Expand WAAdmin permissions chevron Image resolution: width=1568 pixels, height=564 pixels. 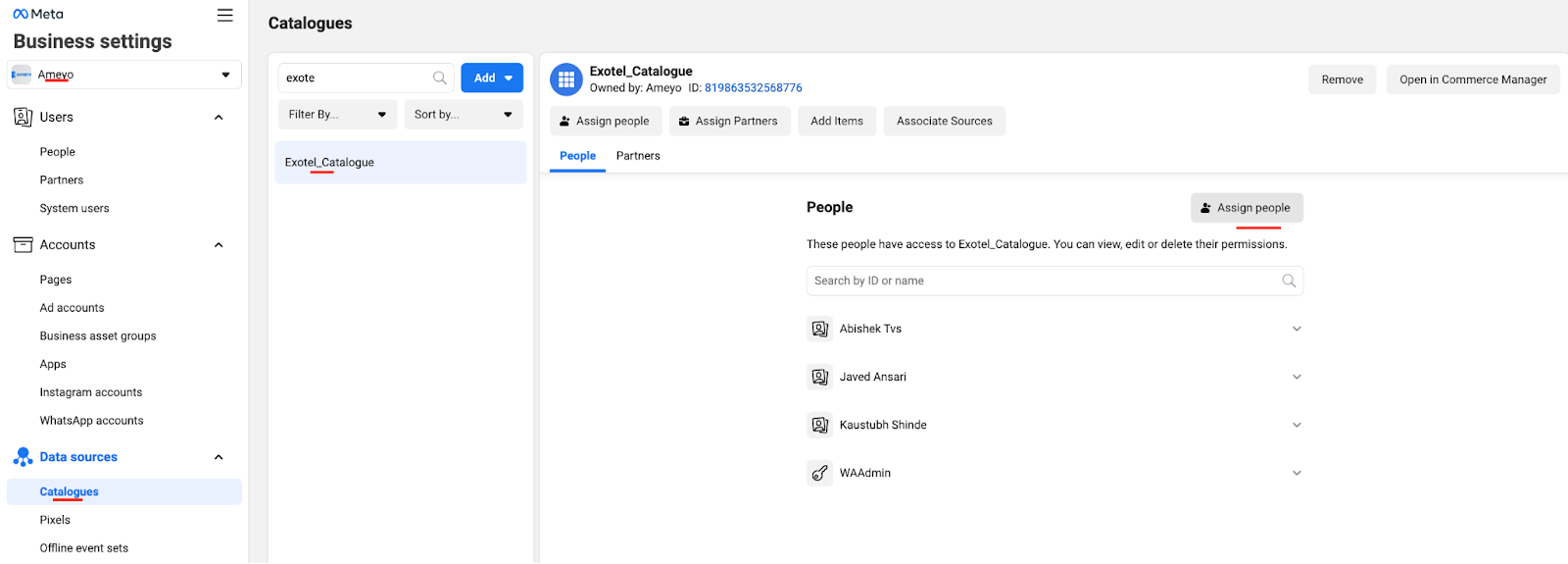[1297, 473]
